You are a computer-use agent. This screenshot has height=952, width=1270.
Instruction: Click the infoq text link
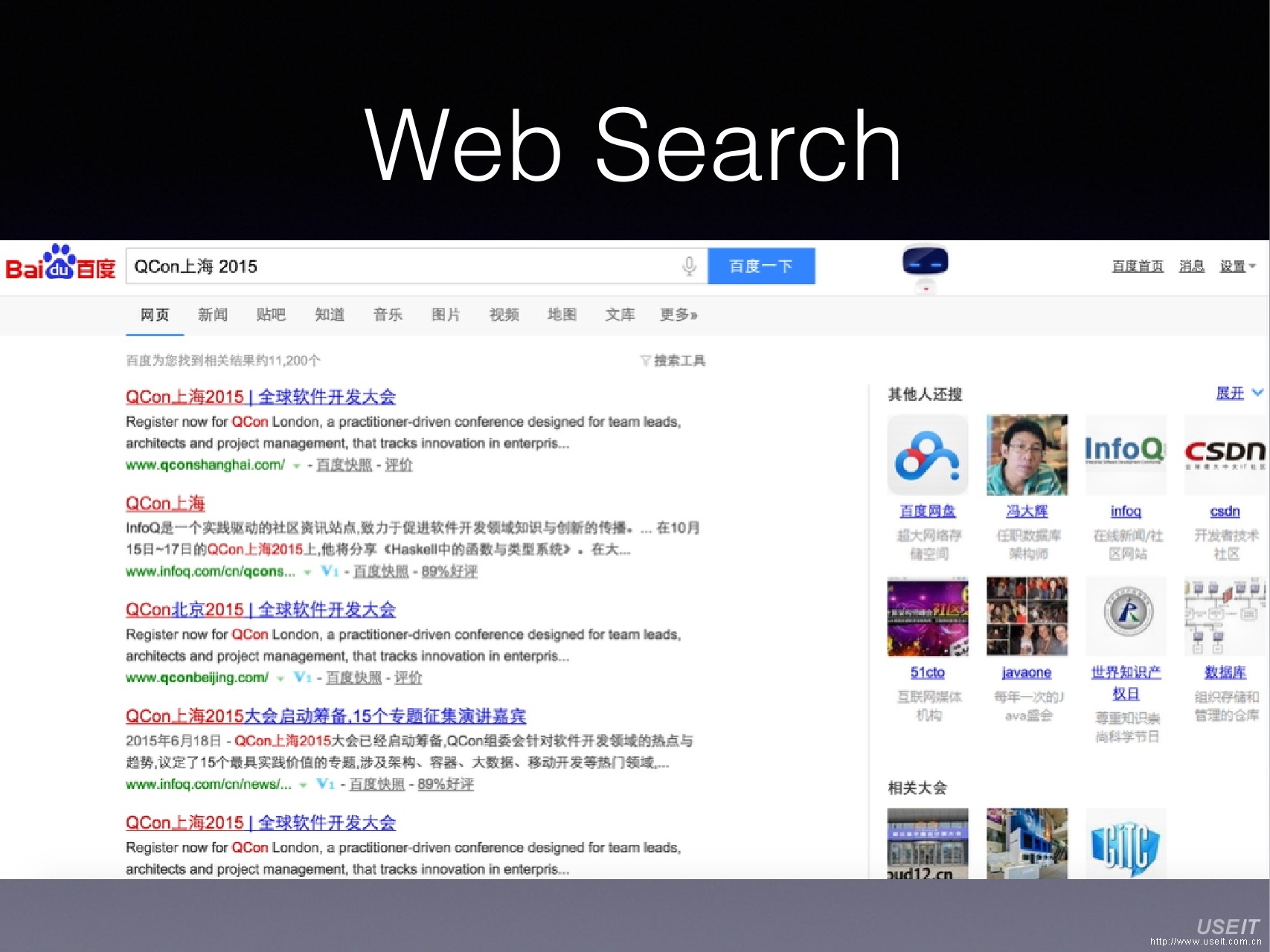pos(1126,511)
